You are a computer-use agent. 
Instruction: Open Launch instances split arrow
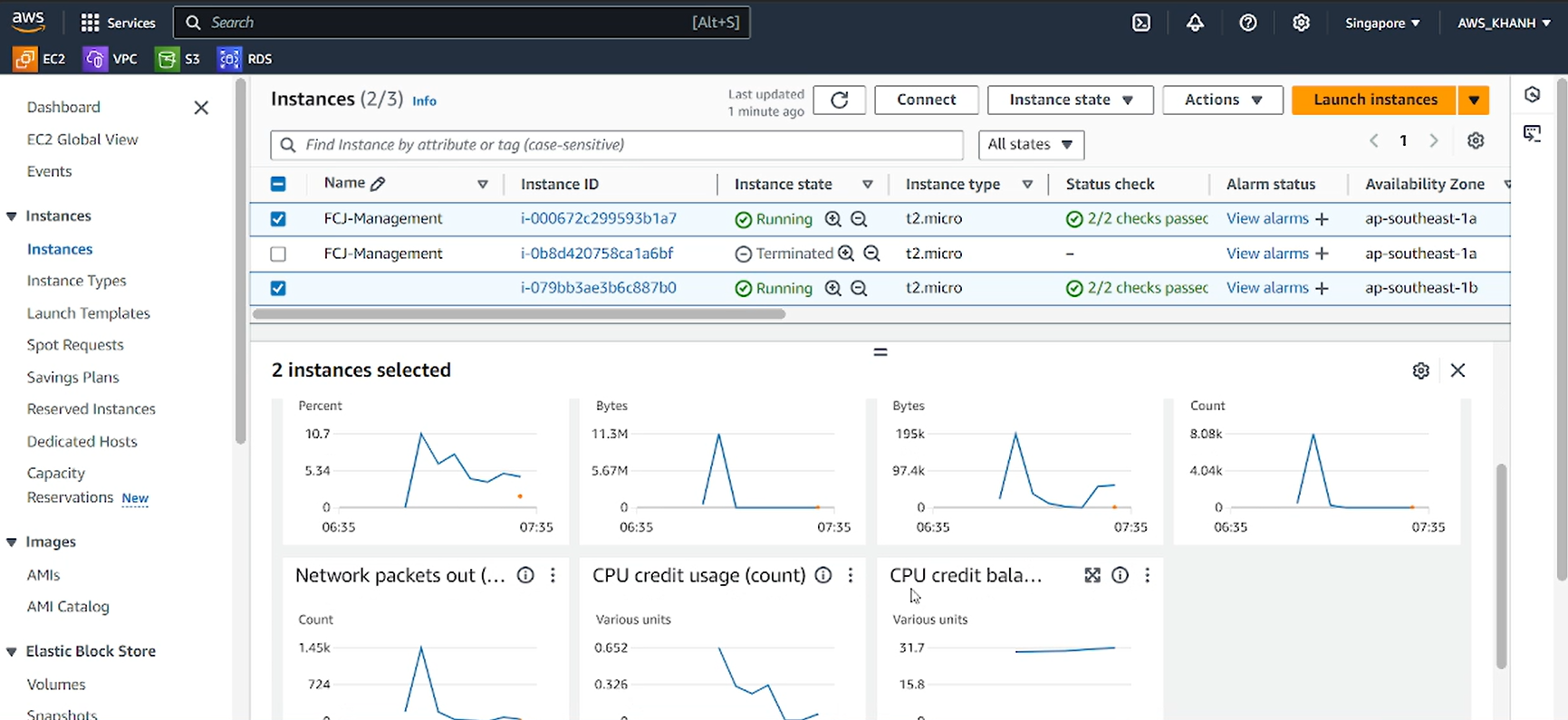pyautogui.click(x=1474, y=100)
